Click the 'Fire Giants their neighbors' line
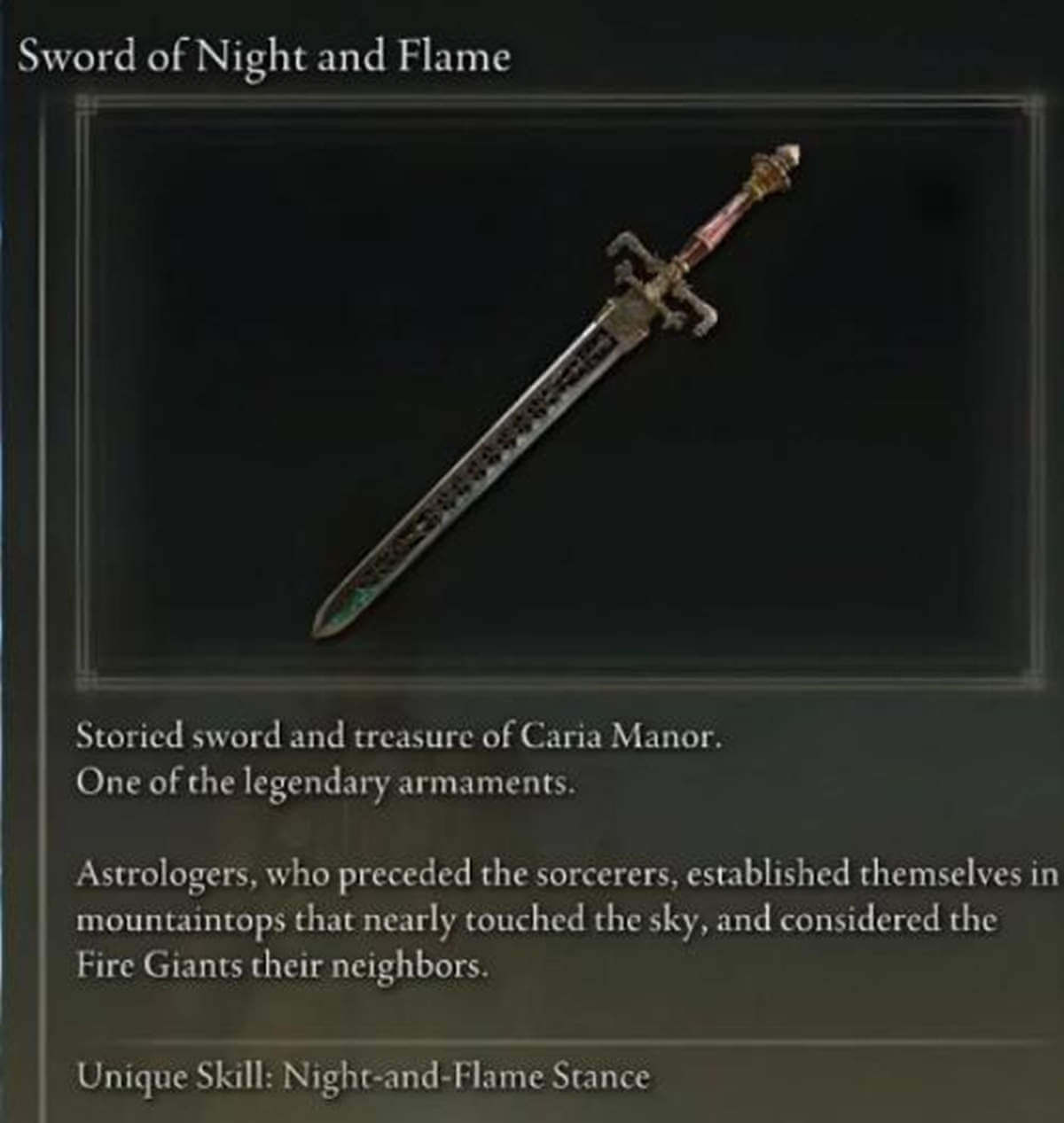The width and height of the screenshot is (1064, 1123). [x=283, y=965]
